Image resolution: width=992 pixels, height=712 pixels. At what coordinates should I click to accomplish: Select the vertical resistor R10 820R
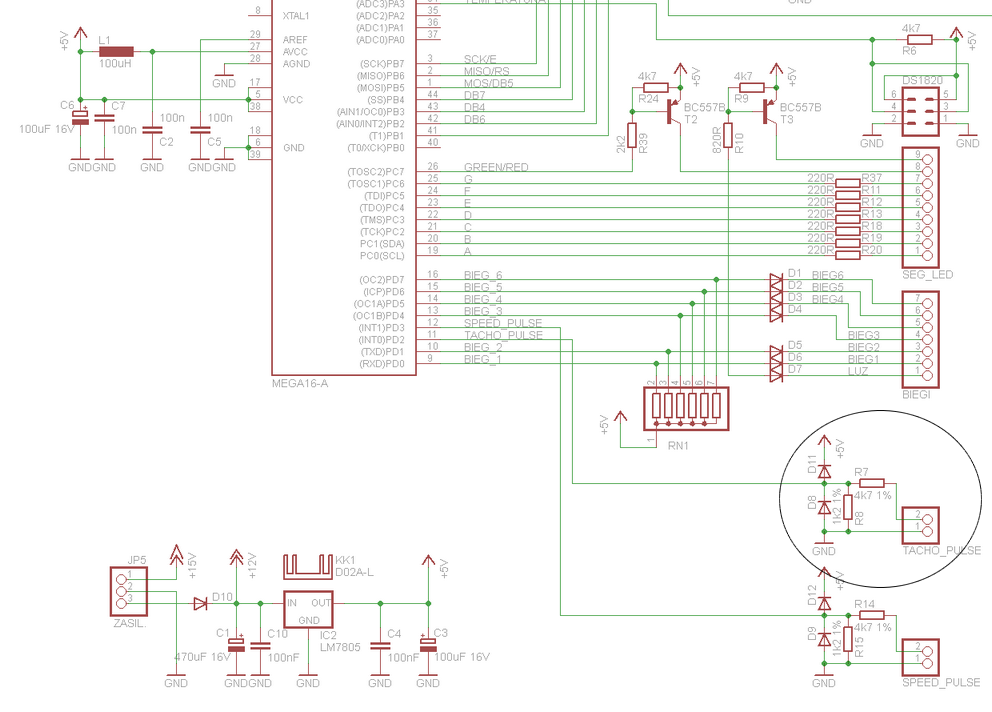pos(728,135)
